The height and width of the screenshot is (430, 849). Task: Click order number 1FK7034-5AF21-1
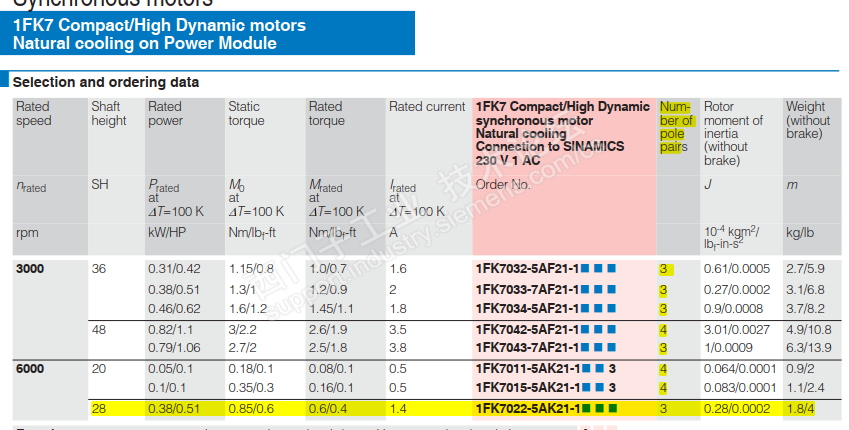[545, 309]
